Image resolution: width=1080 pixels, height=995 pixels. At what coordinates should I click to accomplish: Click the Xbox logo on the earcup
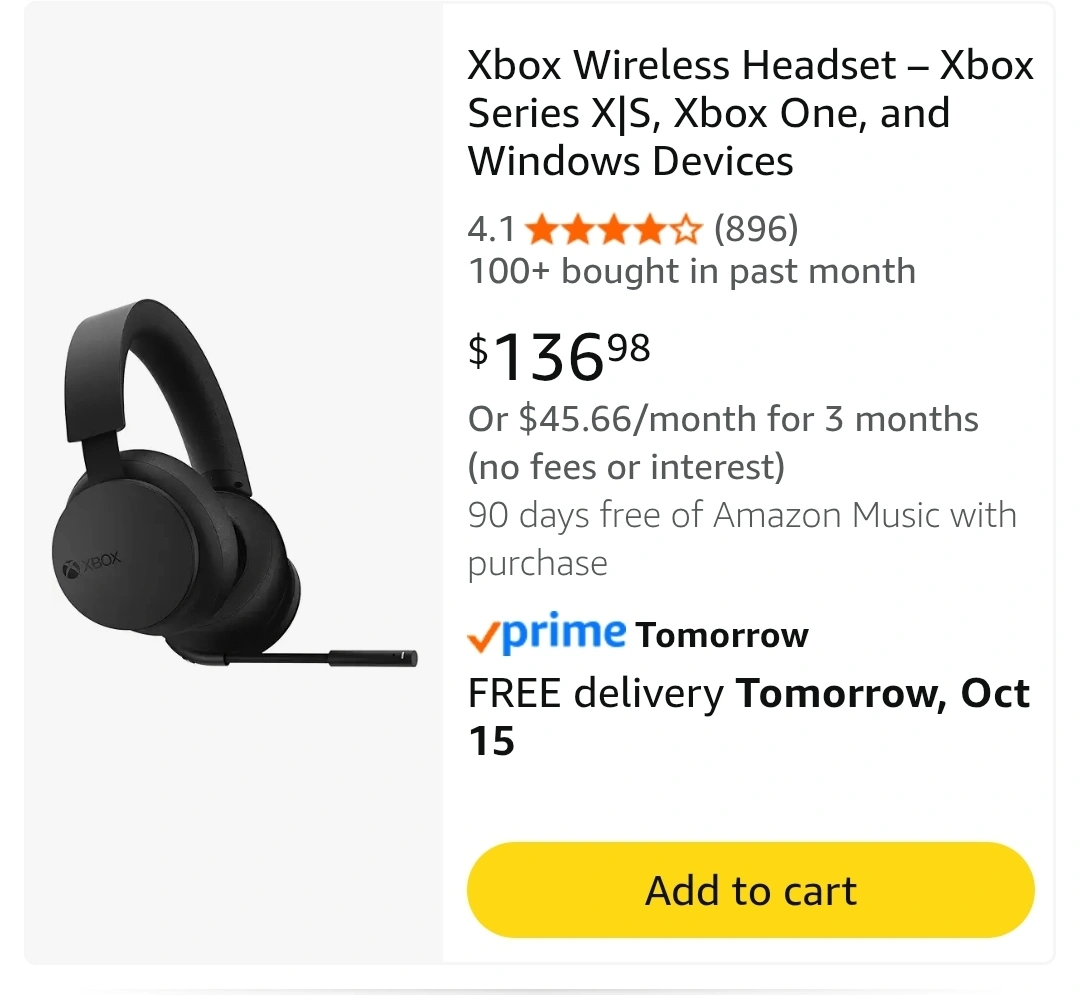pyautogui.click(x=92, y=564)
